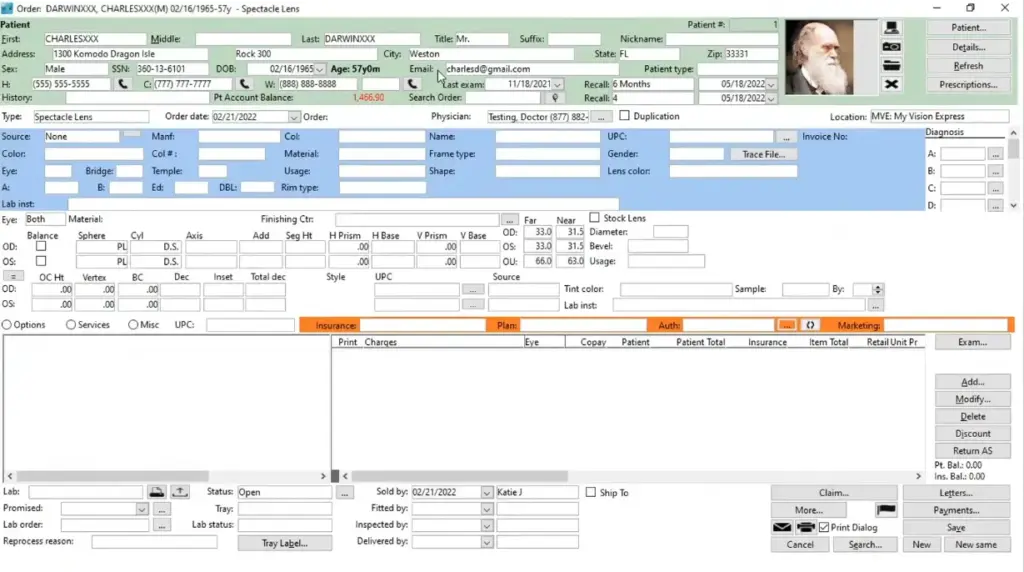Open Diagnosis B ellipsis lookup button
1024x572 pixels.
point(995,171)
